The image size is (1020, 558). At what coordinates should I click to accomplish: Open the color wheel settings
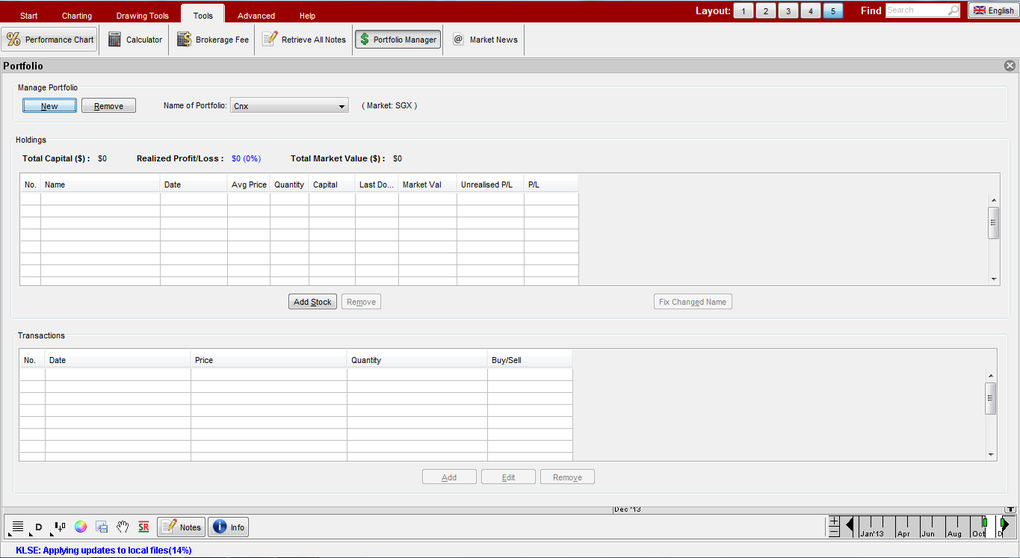point(81,527)
